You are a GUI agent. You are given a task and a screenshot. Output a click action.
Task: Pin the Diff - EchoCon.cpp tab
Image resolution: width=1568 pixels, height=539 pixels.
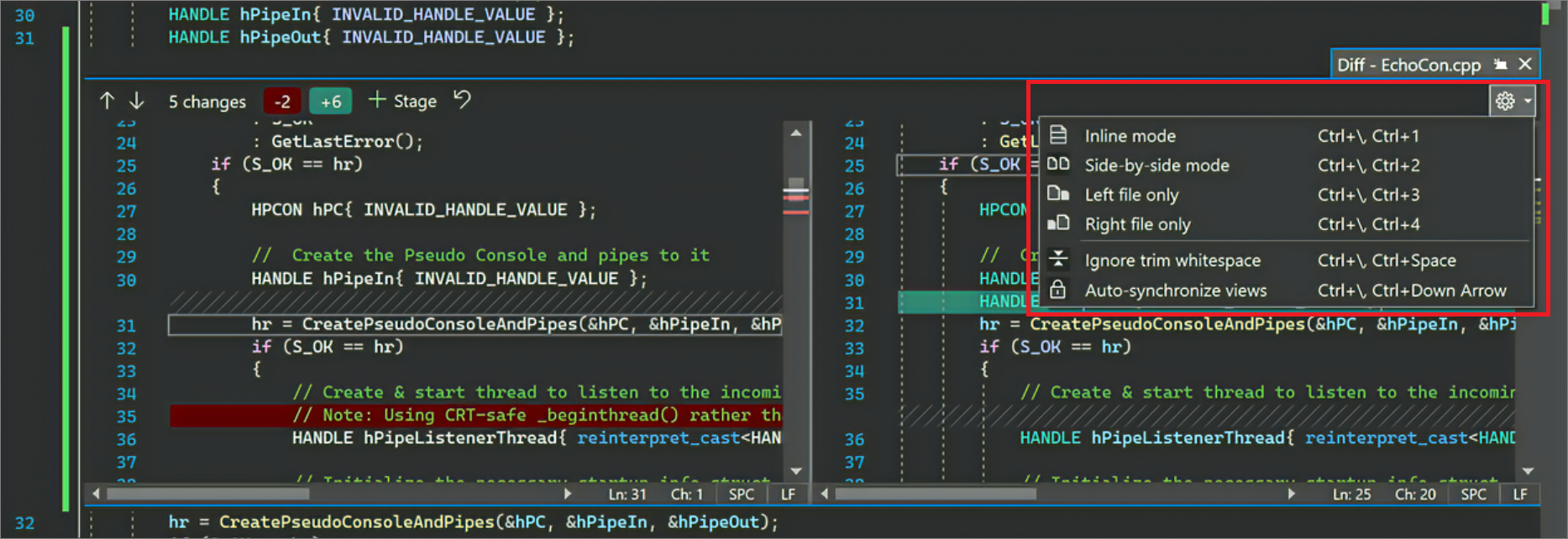coord(1500,65)
